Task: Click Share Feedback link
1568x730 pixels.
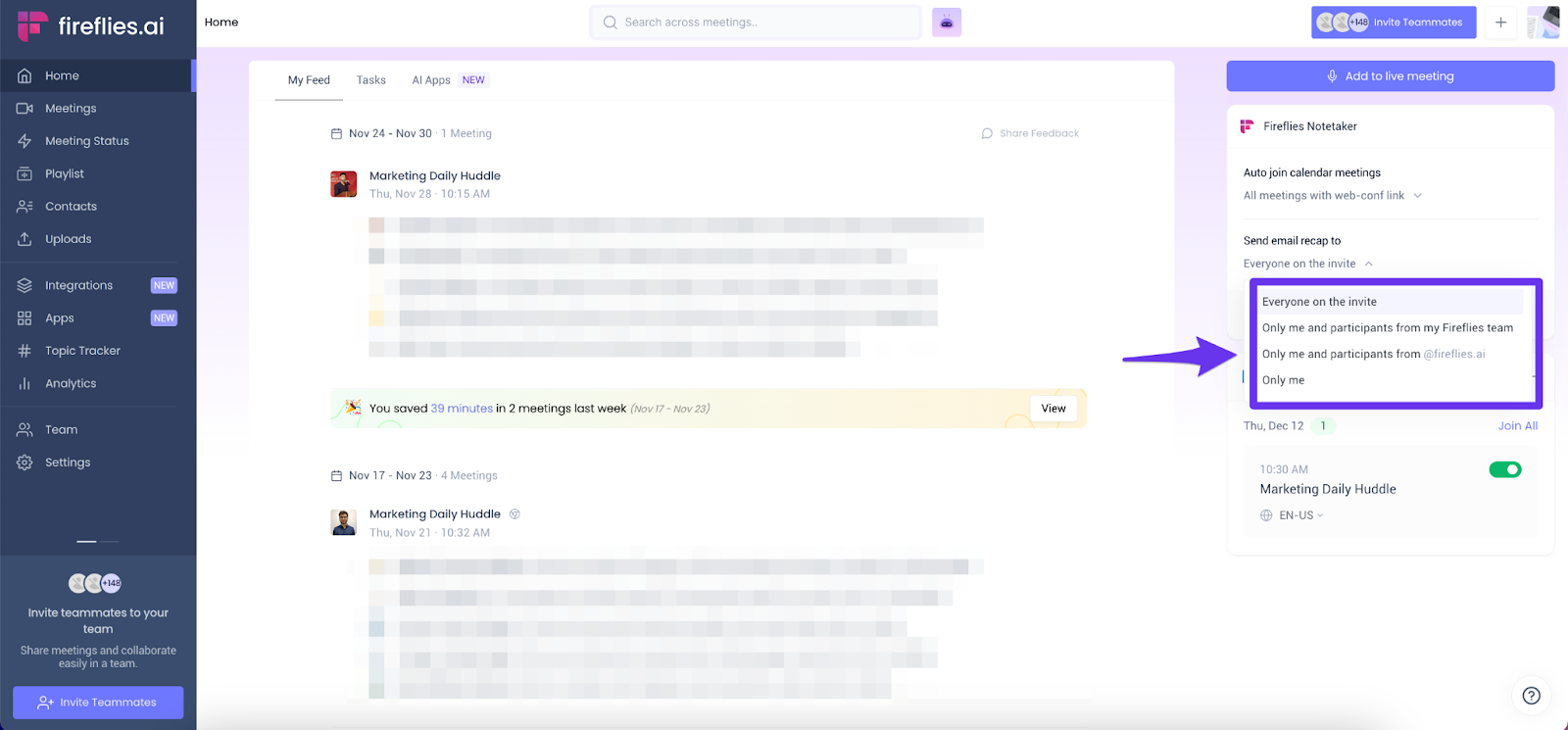Action: point(1039,133)
